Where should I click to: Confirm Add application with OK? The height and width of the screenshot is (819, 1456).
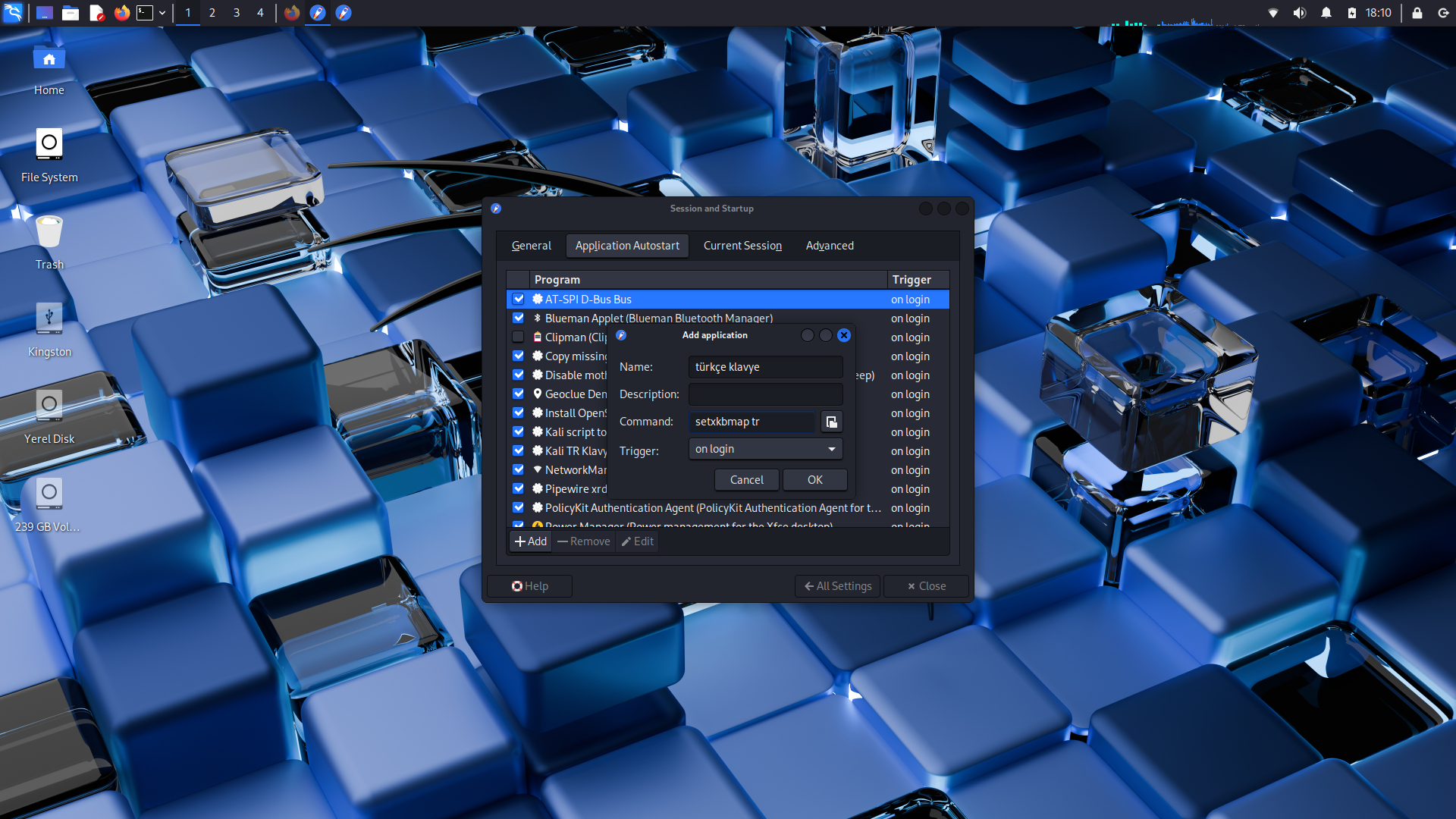[815, 480]
